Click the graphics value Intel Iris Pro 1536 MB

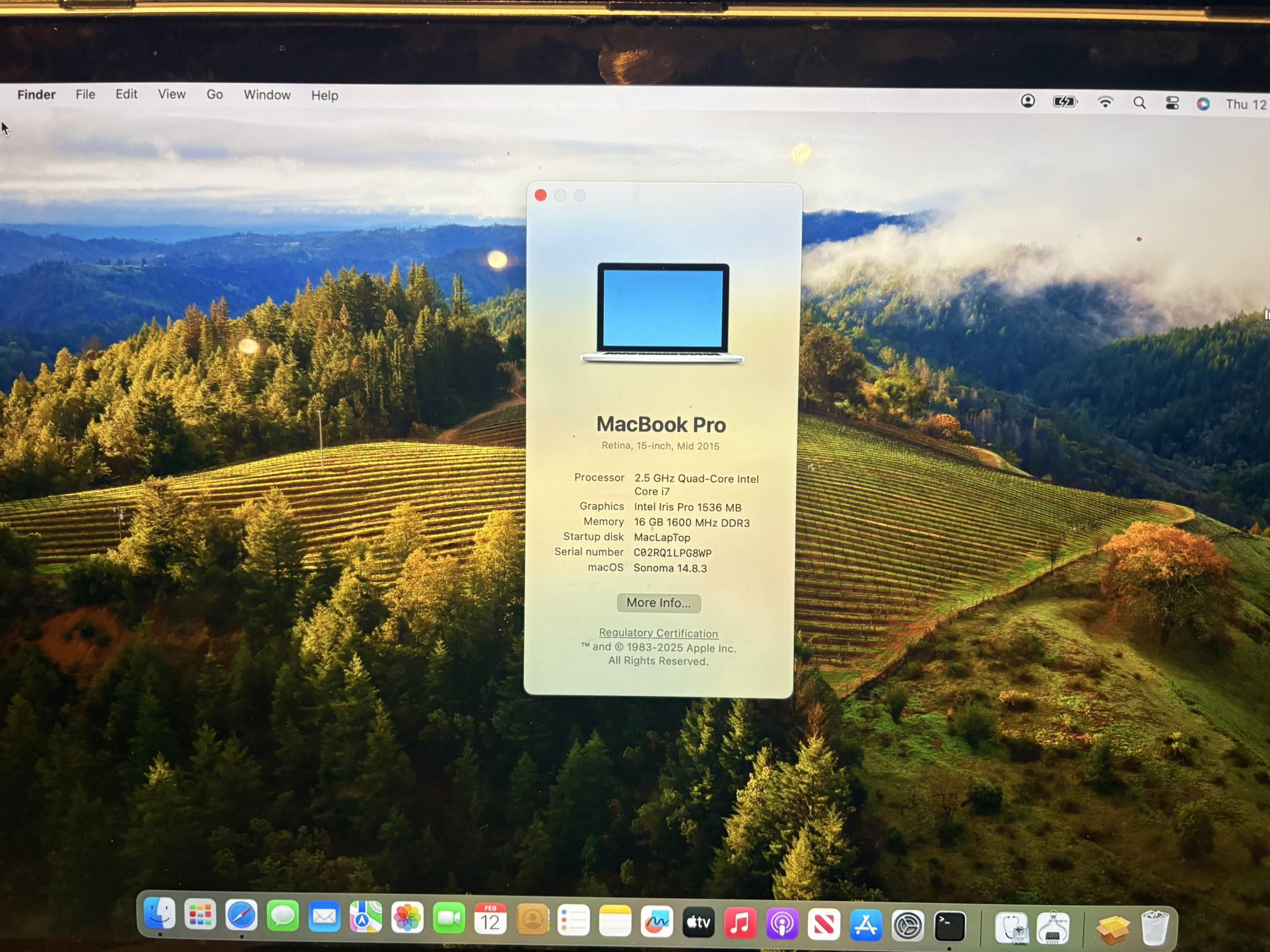(688, 508)
